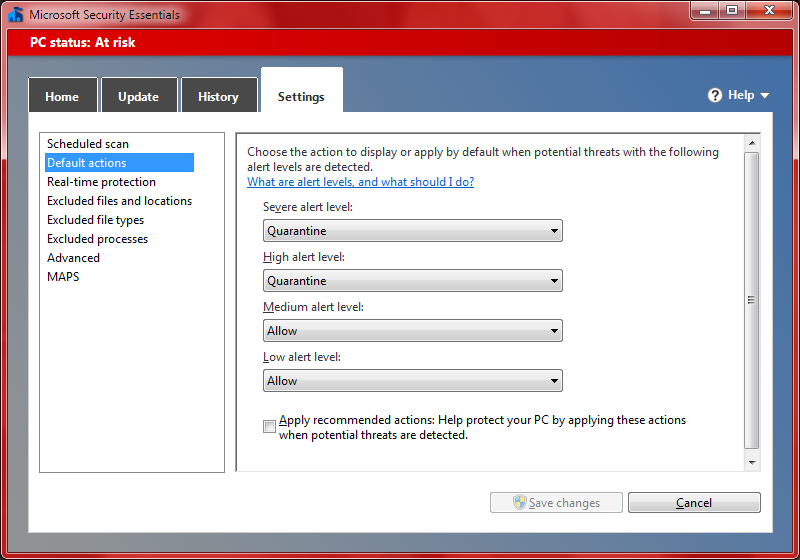Open Real-time protection settings
800x560 pixels.
101,182
